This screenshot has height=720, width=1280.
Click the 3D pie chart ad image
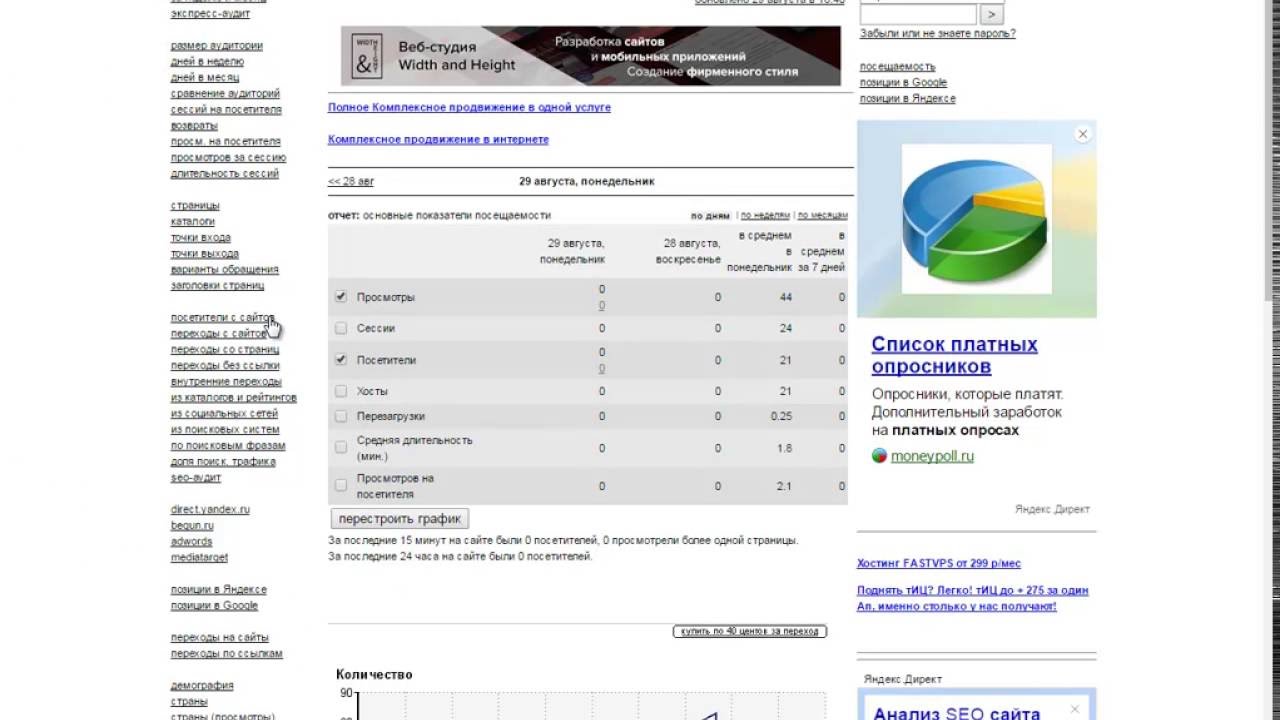(x=976, y=219)
